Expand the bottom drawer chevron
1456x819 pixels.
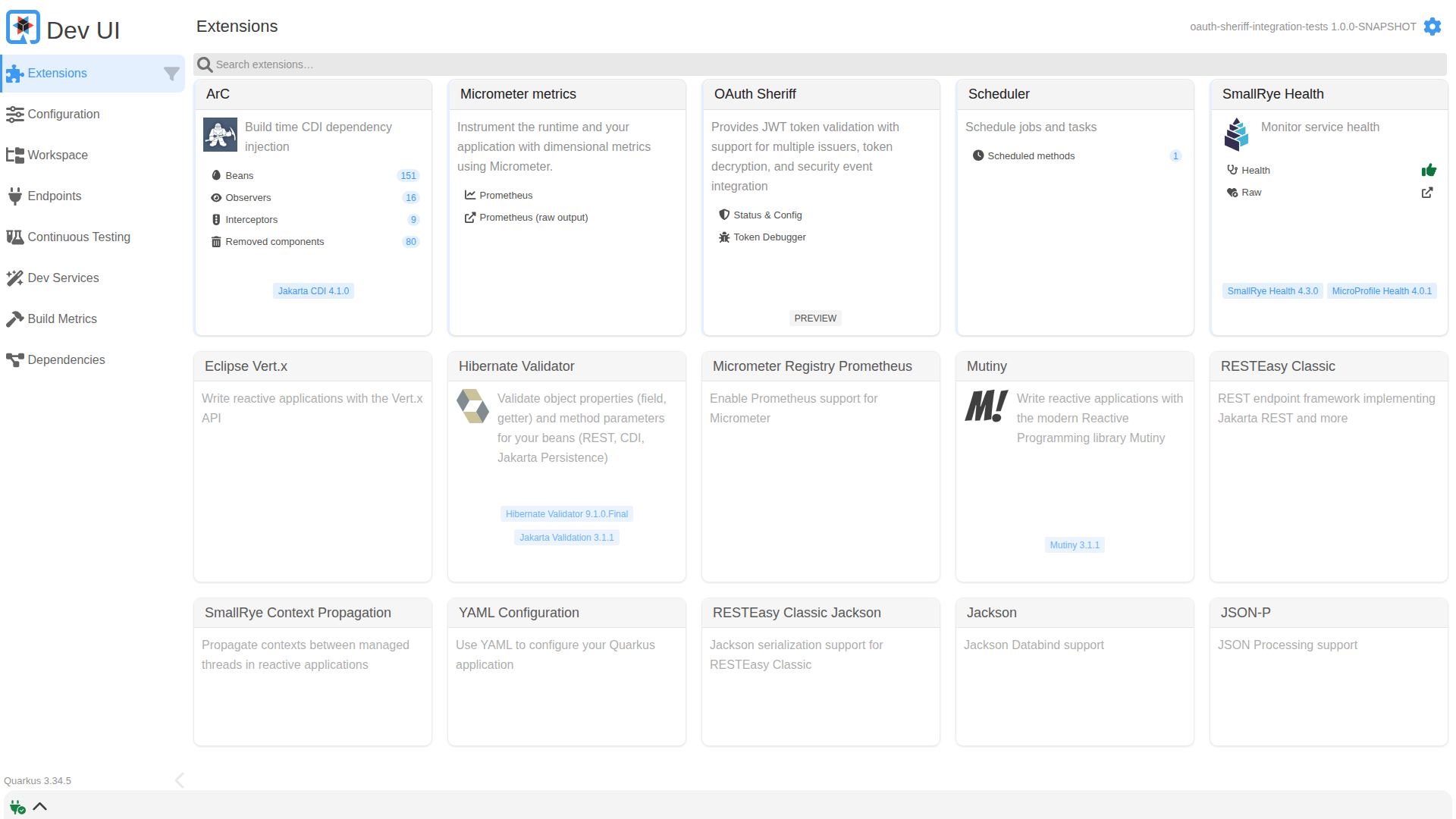40,807
